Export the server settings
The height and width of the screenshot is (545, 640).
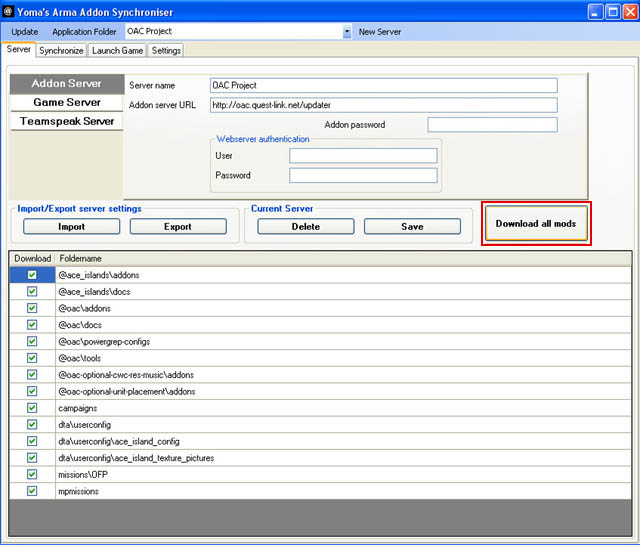tap(178, 226)
